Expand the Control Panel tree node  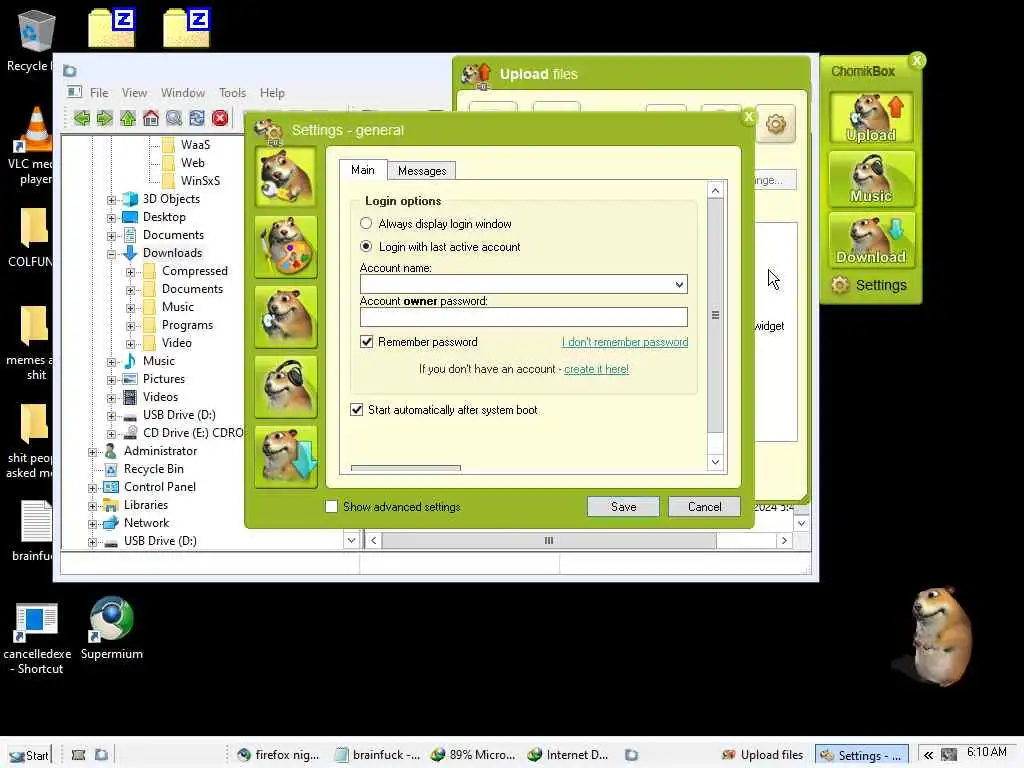[93, 488]
